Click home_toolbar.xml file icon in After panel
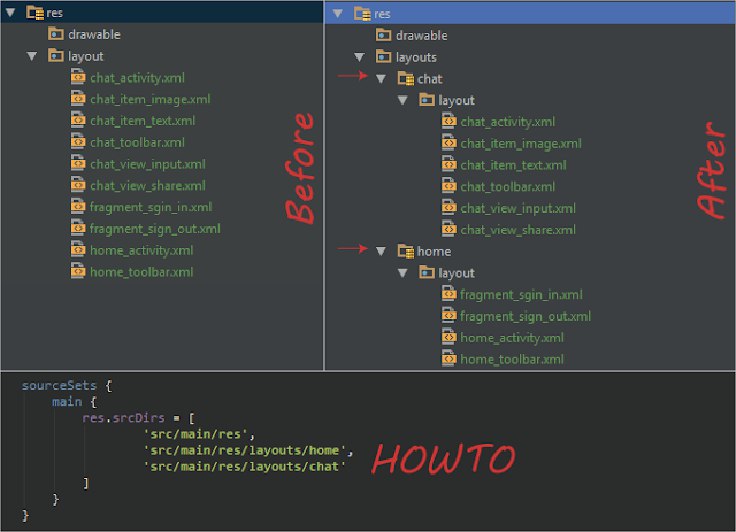 (x=449, y=358)
